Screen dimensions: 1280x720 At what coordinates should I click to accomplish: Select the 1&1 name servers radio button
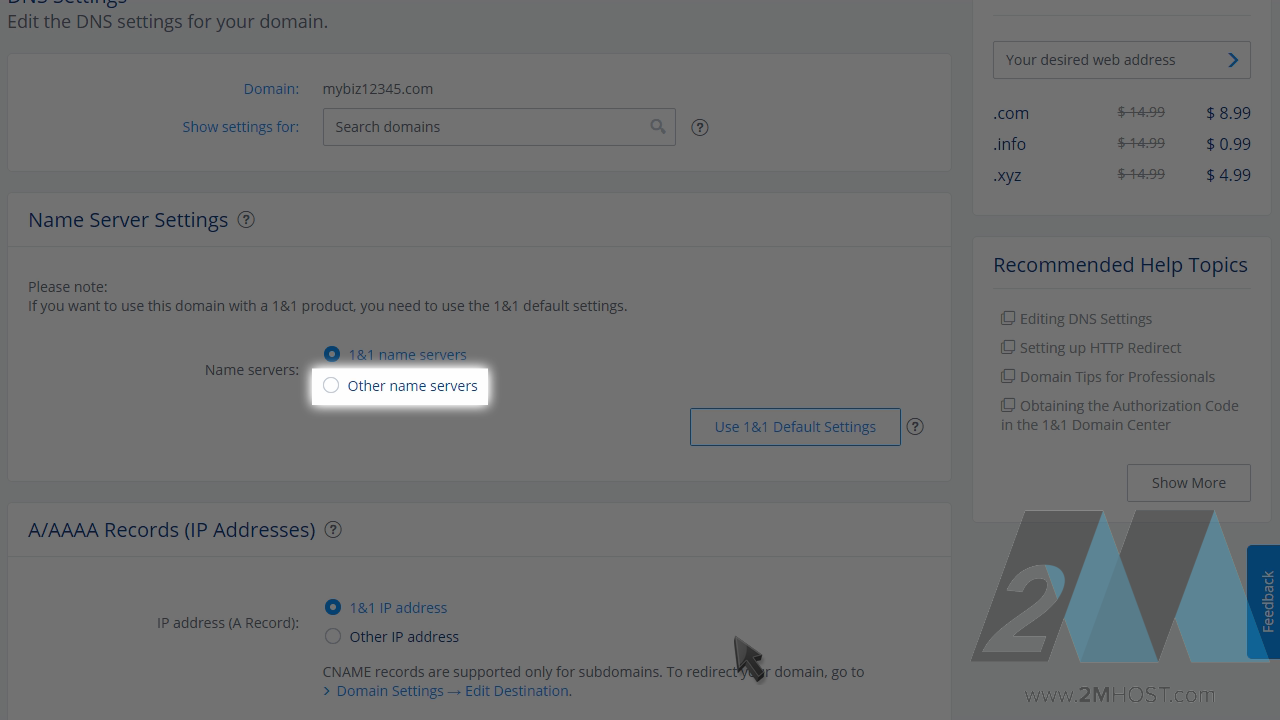(332, 354)
